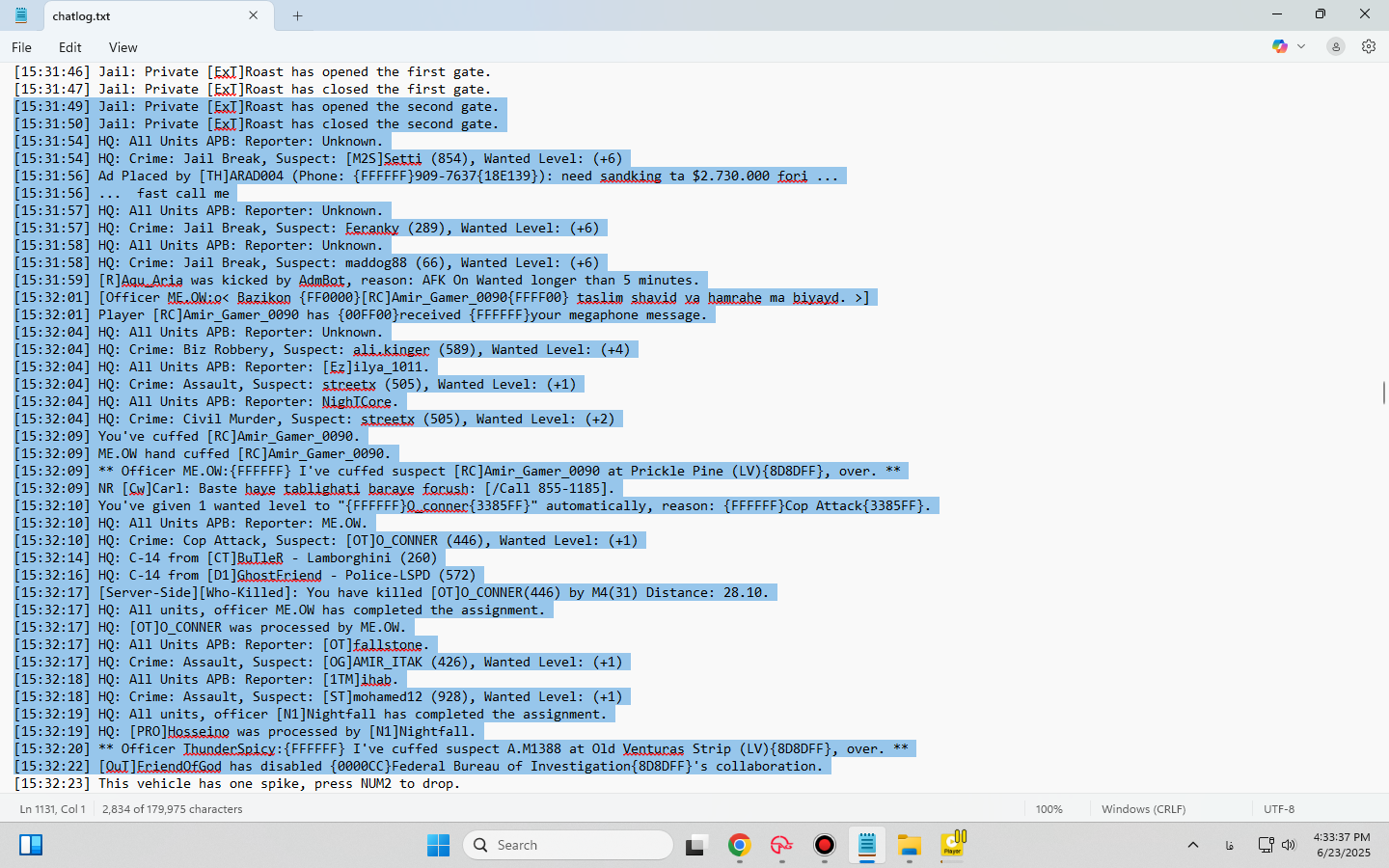Click the line 'Jail: Private [ExT]Roast has opened the first gate.'
The width and height of the screenshot is (1389, 868).
(x=253, y=71)
